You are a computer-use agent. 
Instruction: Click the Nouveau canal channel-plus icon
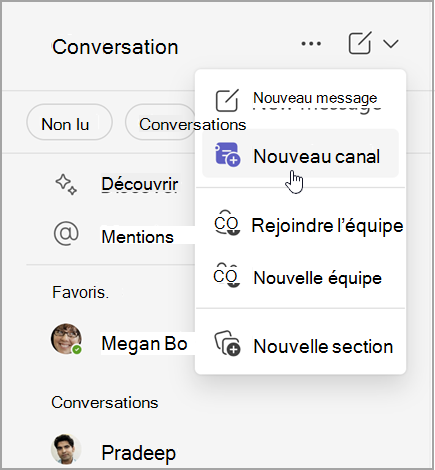(227, 154)
